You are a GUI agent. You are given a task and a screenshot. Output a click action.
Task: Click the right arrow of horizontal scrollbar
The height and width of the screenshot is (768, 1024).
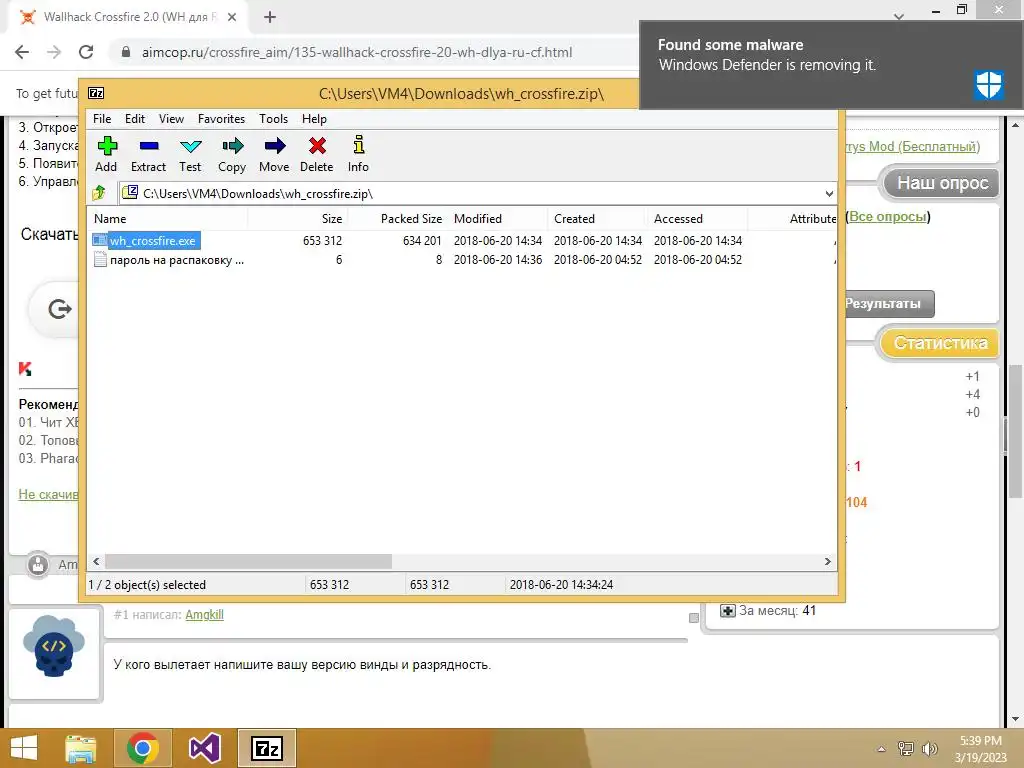828,562
